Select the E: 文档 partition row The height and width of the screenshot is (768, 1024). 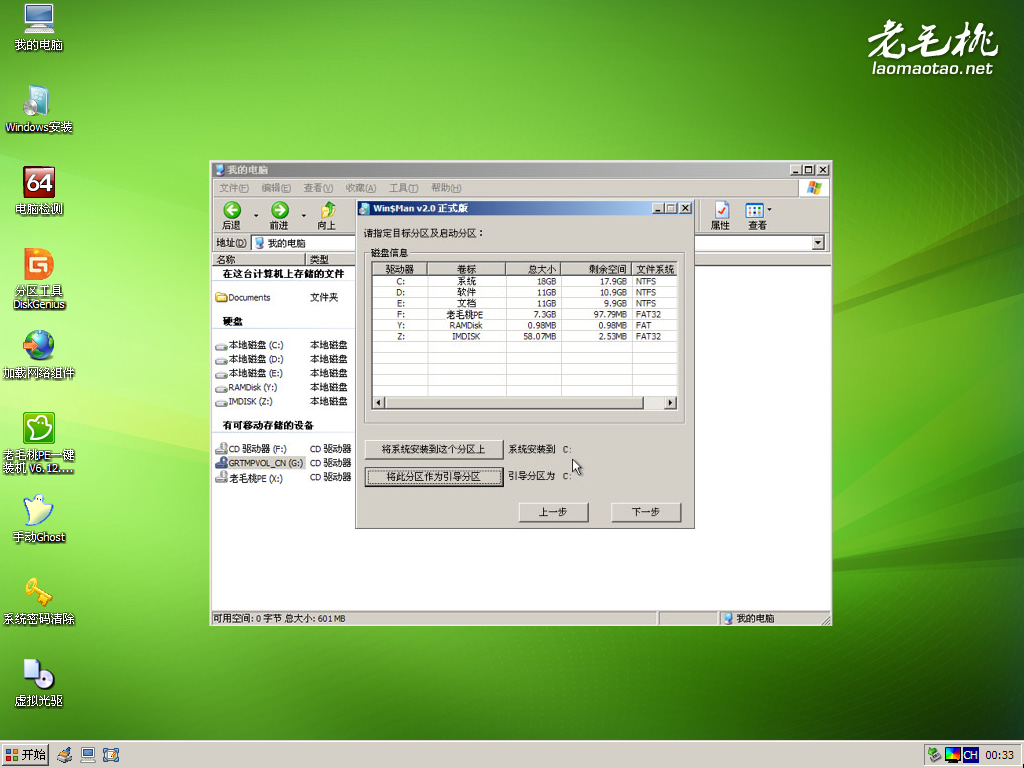click(x=524, y=304)
